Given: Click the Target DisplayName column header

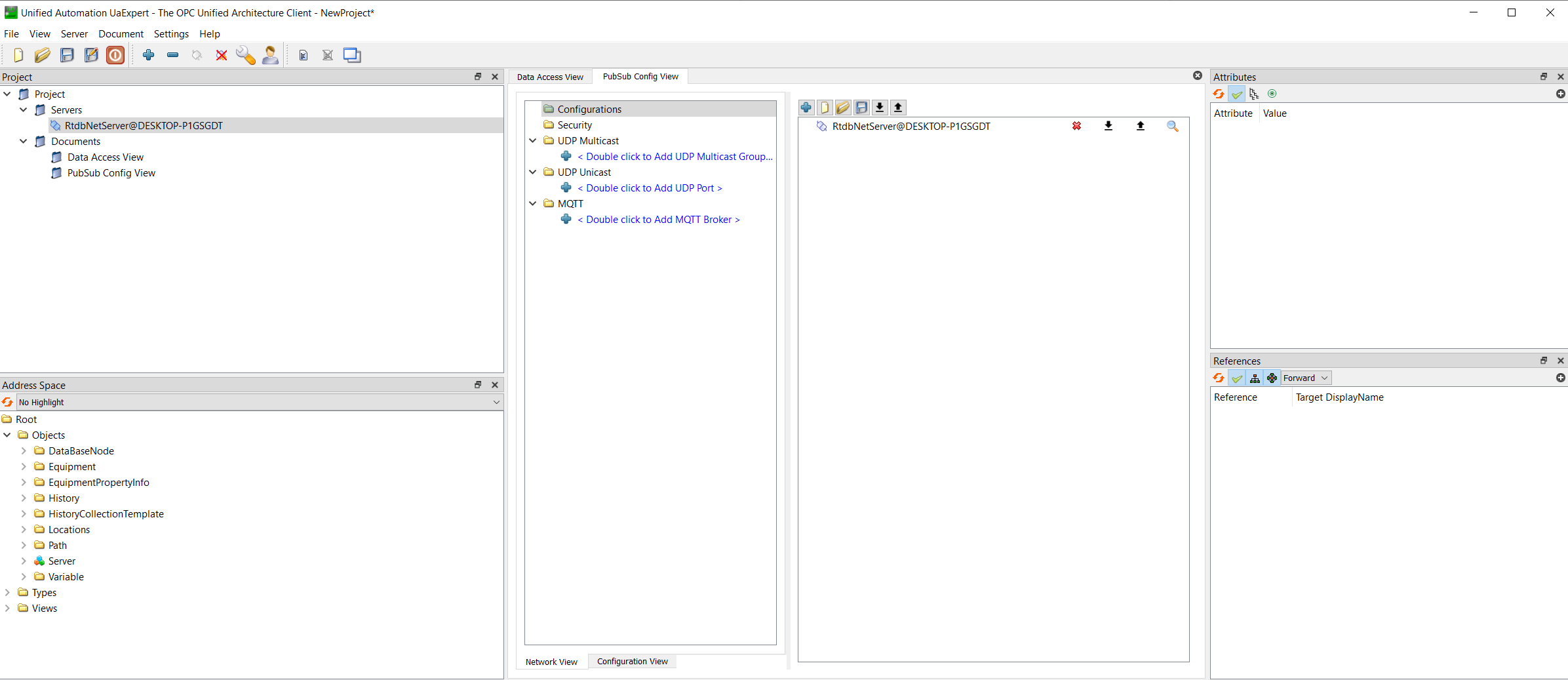Looking at the screenshot, I should point(1339,397).
